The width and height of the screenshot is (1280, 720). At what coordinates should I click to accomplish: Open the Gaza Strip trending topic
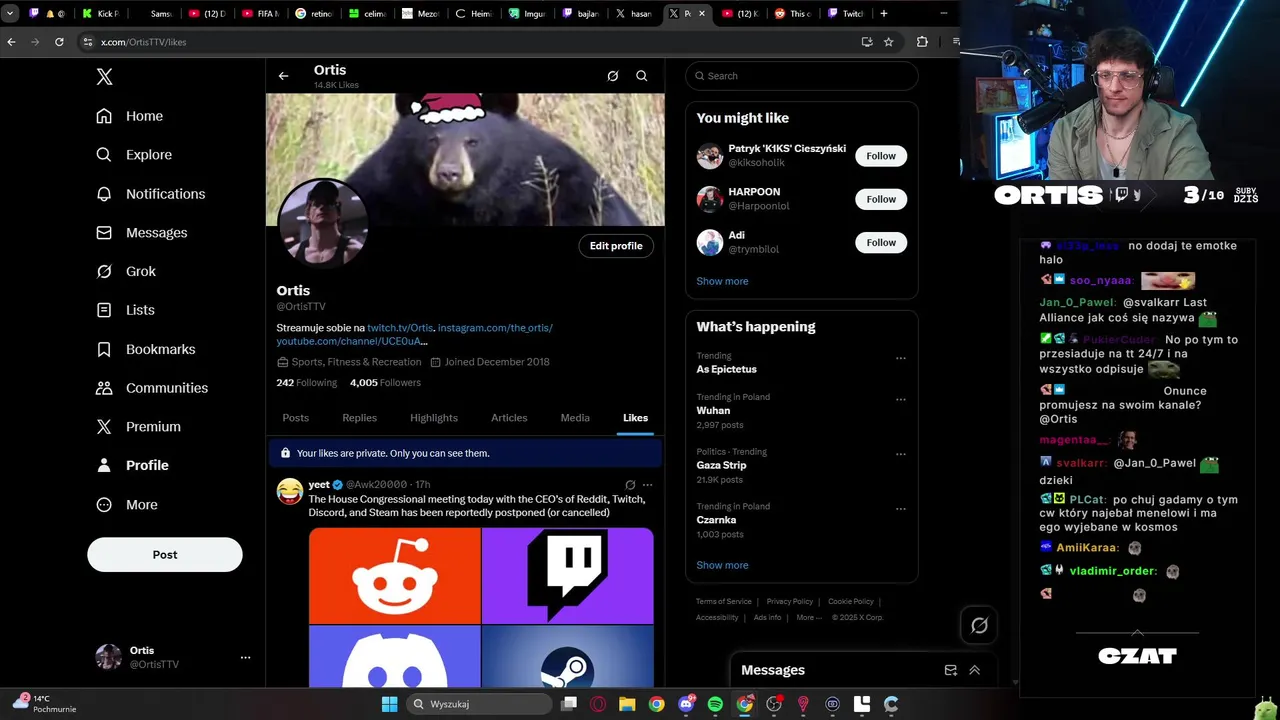coord(802,465)
